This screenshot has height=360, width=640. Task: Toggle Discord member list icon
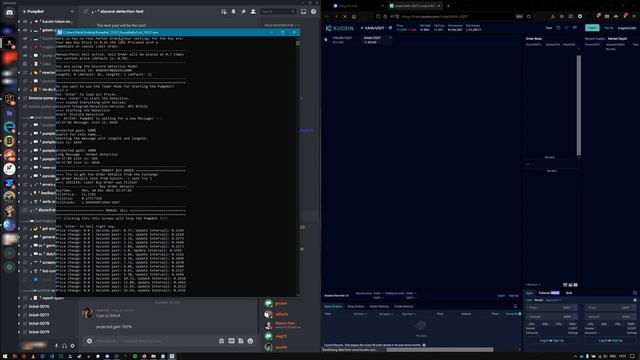(x=253, y=11)
